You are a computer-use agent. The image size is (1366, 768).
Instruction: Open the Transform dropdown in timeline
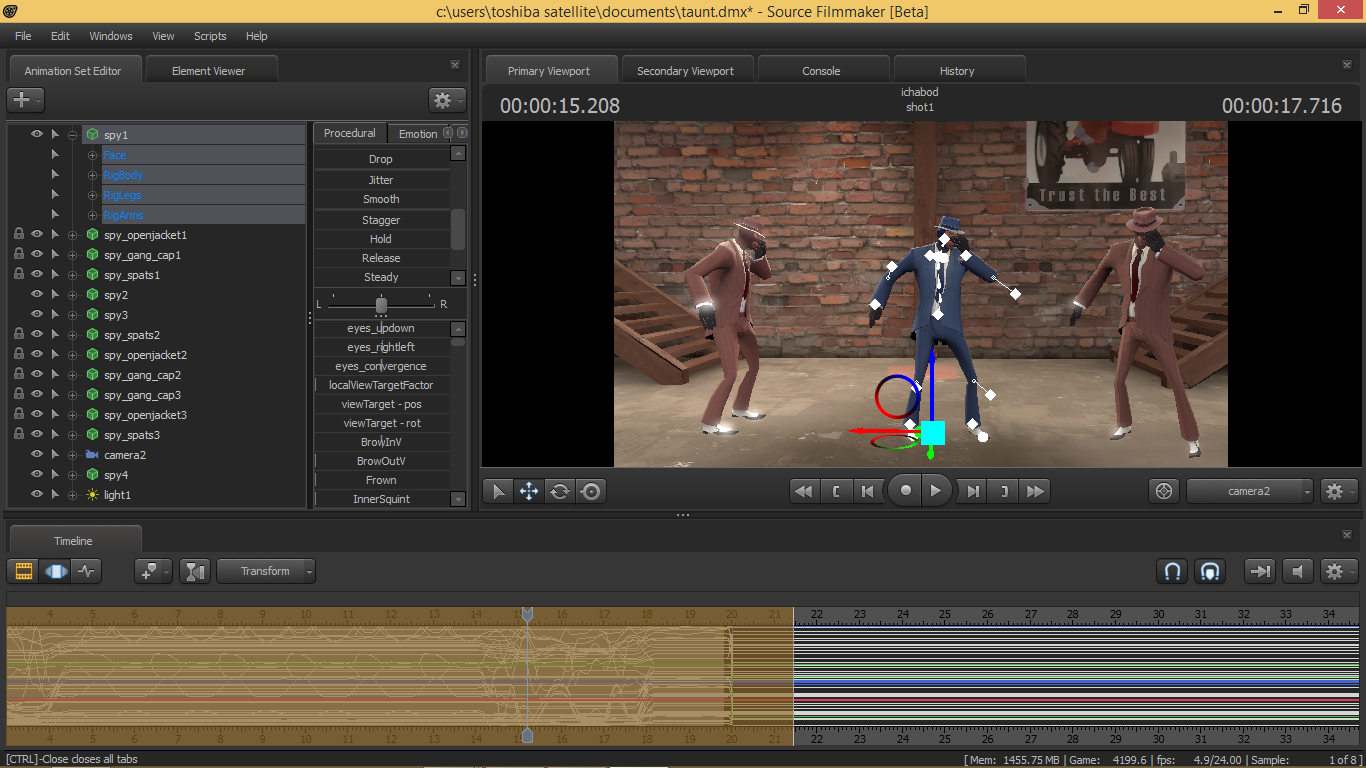click(x=266, y=571)
